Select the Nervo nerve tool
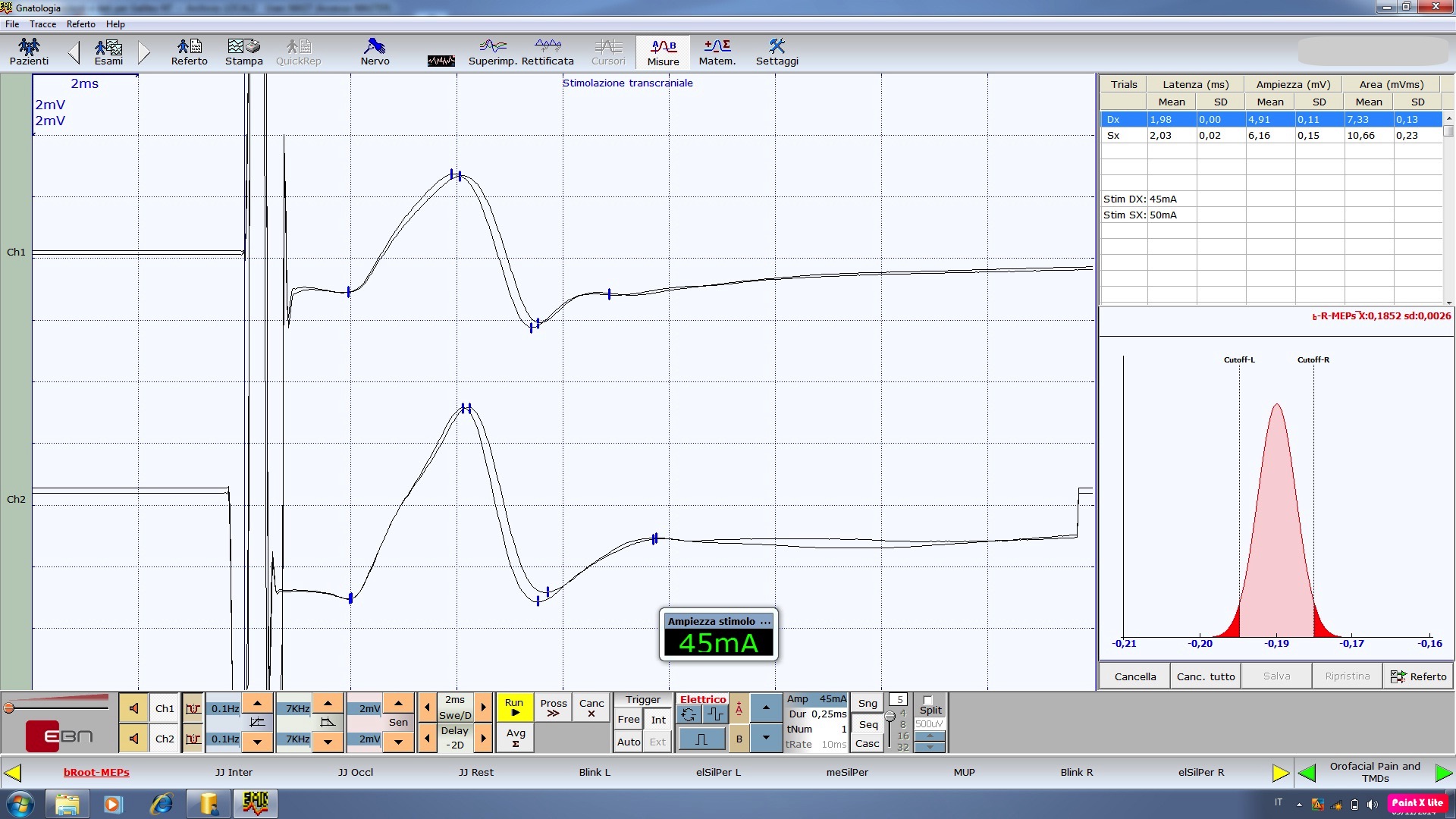Viewport: 1456px width, 819px height. click(x=375, y=52)
